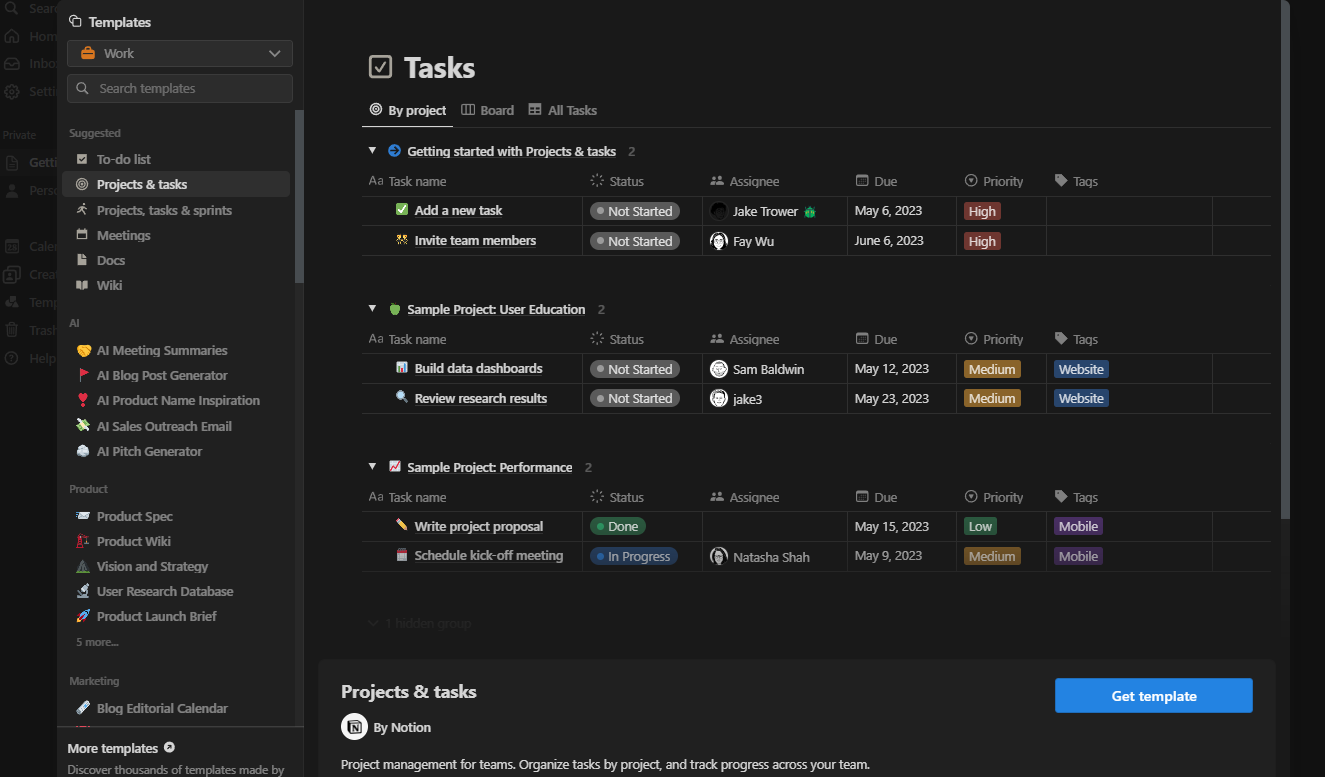Switch to the Board view tab
This screenshot has width=1325, height=777.
pos(487,110)
